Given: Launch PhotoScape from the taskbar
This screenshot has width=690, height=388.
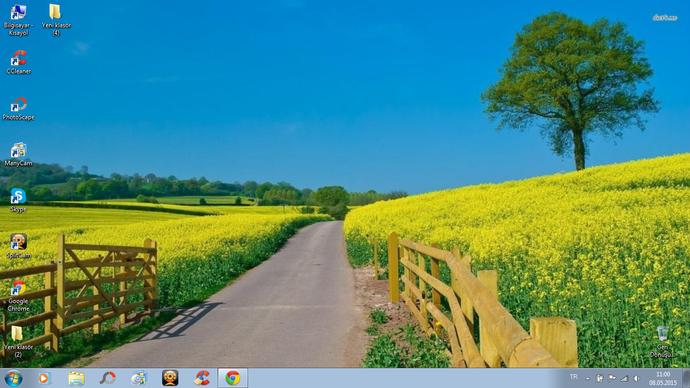Looking at the screenshot, I should (x=108, y=378).
